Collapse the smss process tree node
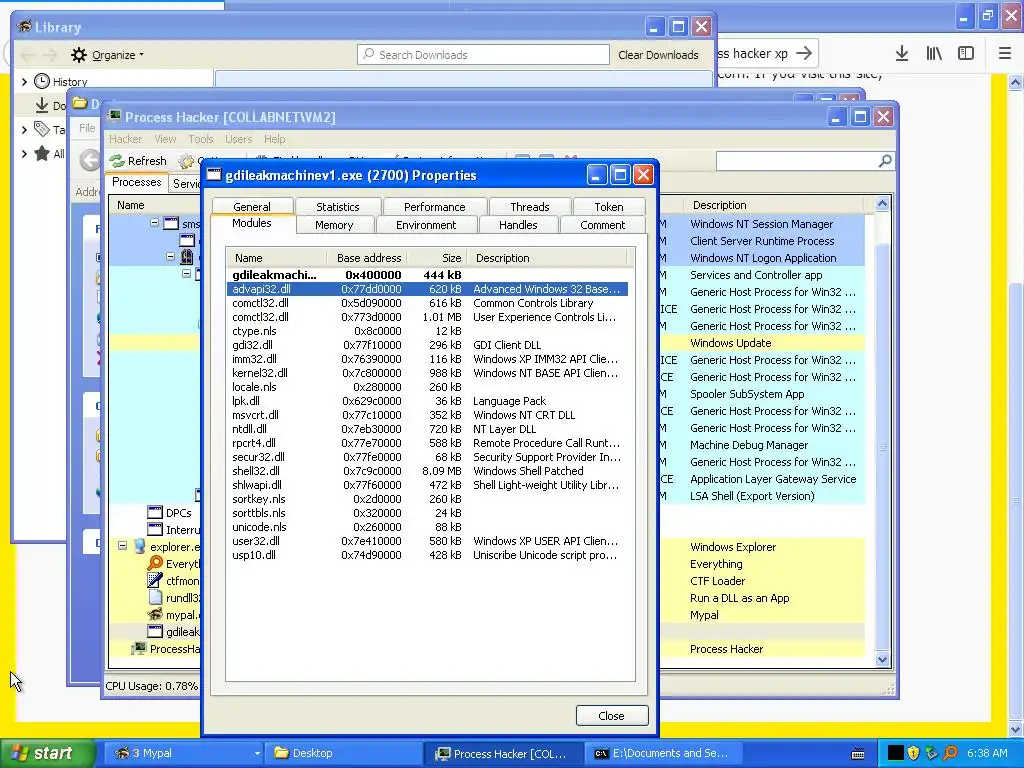The height and width of the screenshot is (768, 1024). [154, 223]
